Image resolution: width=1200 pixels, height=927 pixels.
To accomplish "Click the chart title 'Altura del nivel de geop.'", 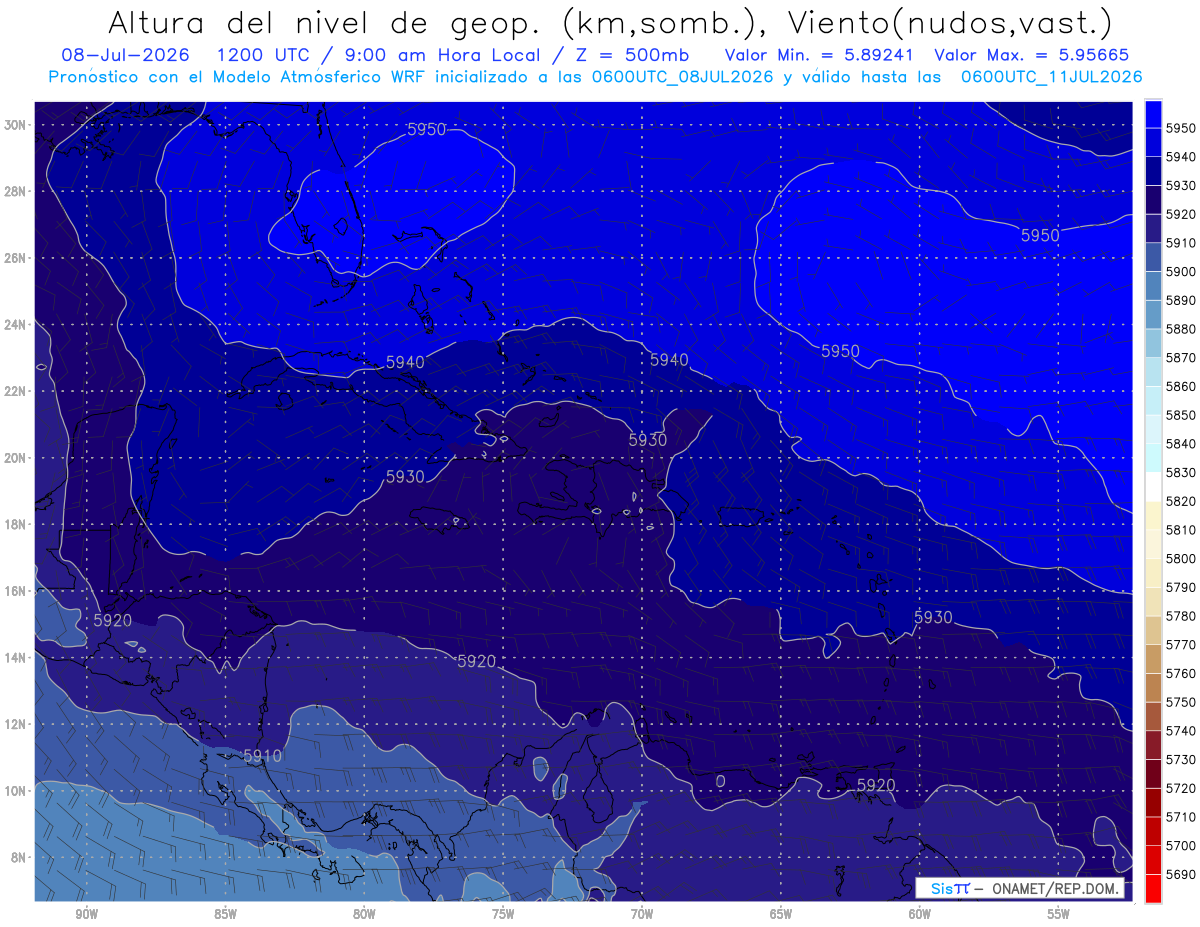I will click(x=326, y=22).
